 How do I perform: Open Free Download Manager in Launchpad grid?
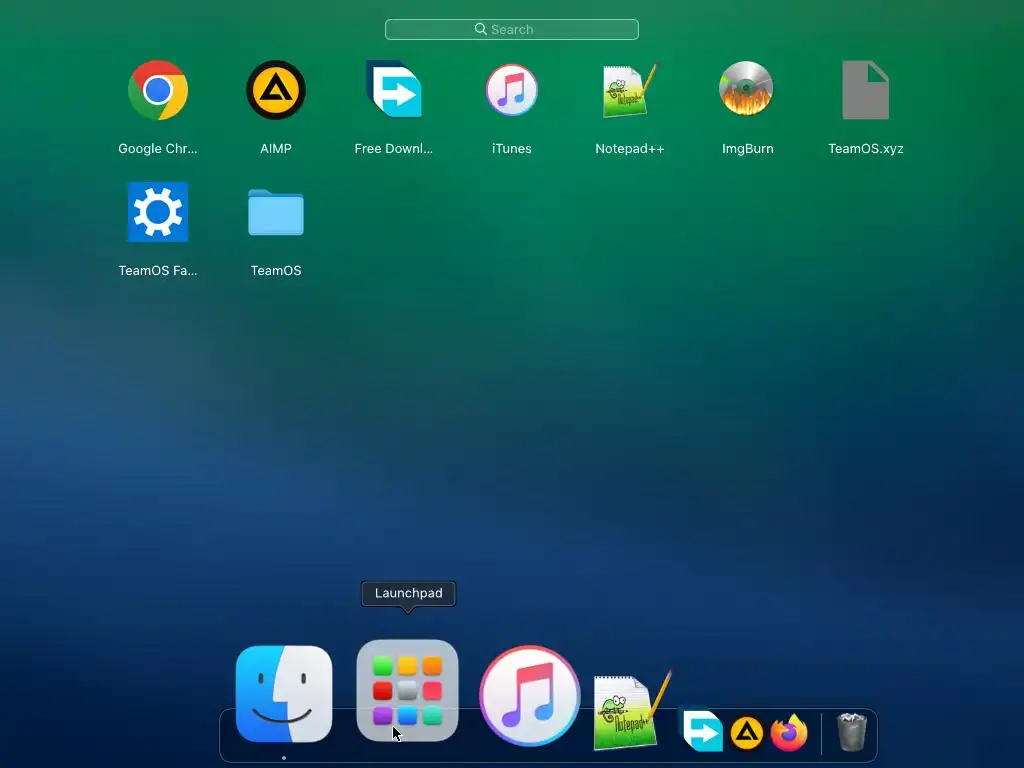click(393, 89)
